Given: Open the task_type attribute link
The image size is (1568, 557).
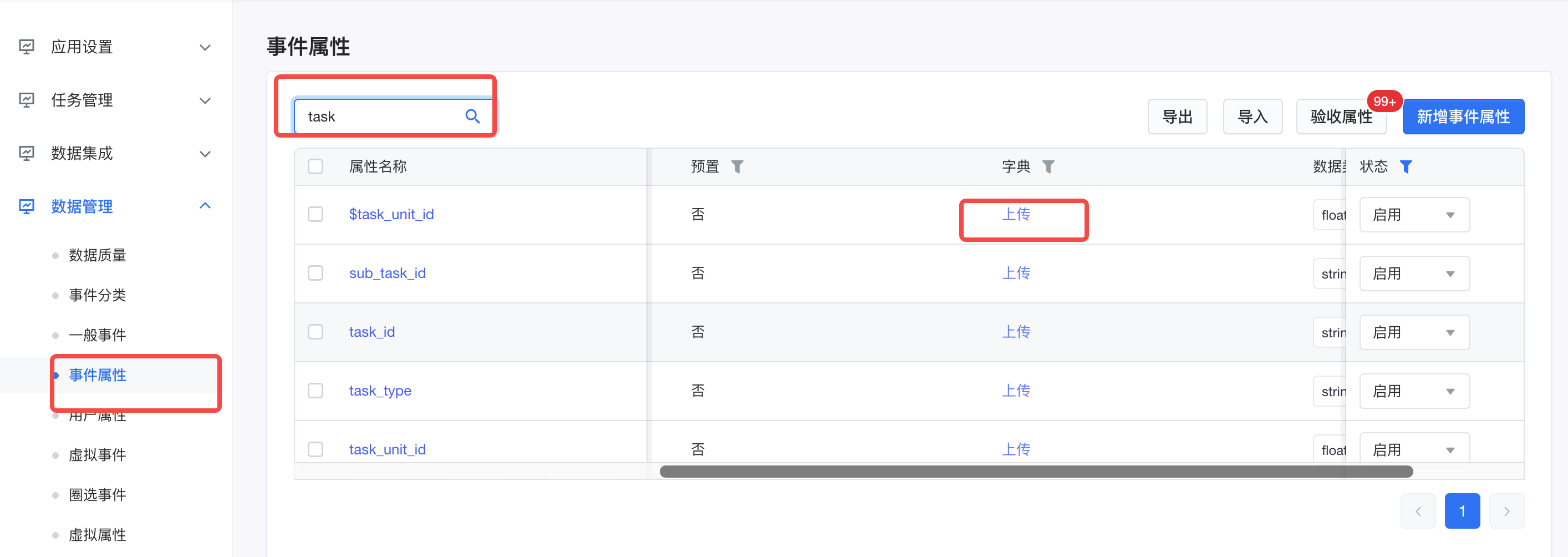Looking at the screenshot, I should 380,391.
